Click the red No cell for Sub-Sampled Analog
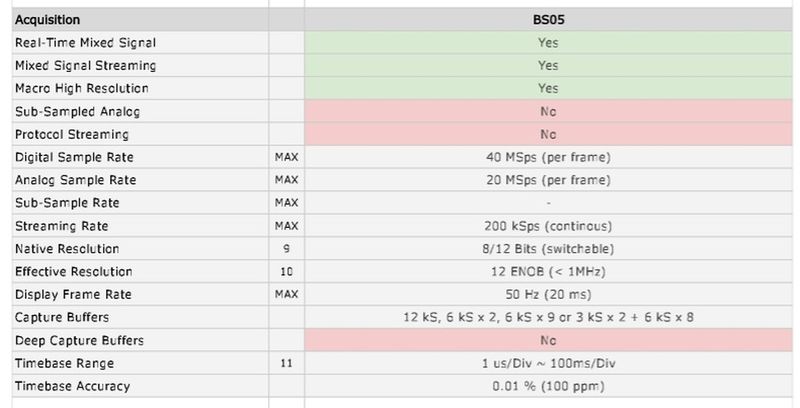 click(x=547, y=111)
